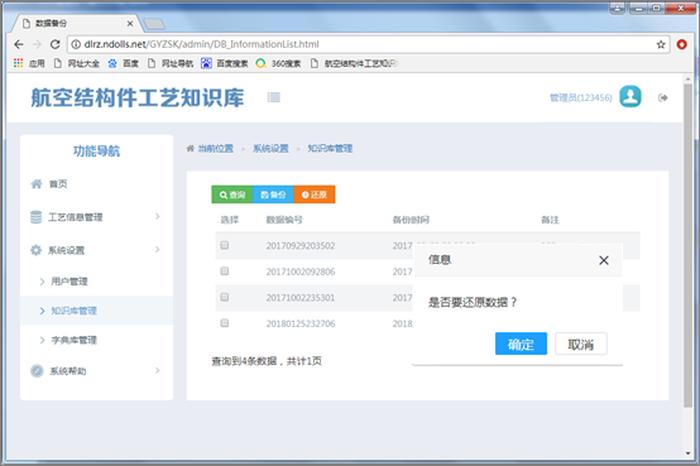The height and width of the screenshot is (466, 700).
Task: Close the 信息 dialog with X icon
Action: [x=603, y=260]
